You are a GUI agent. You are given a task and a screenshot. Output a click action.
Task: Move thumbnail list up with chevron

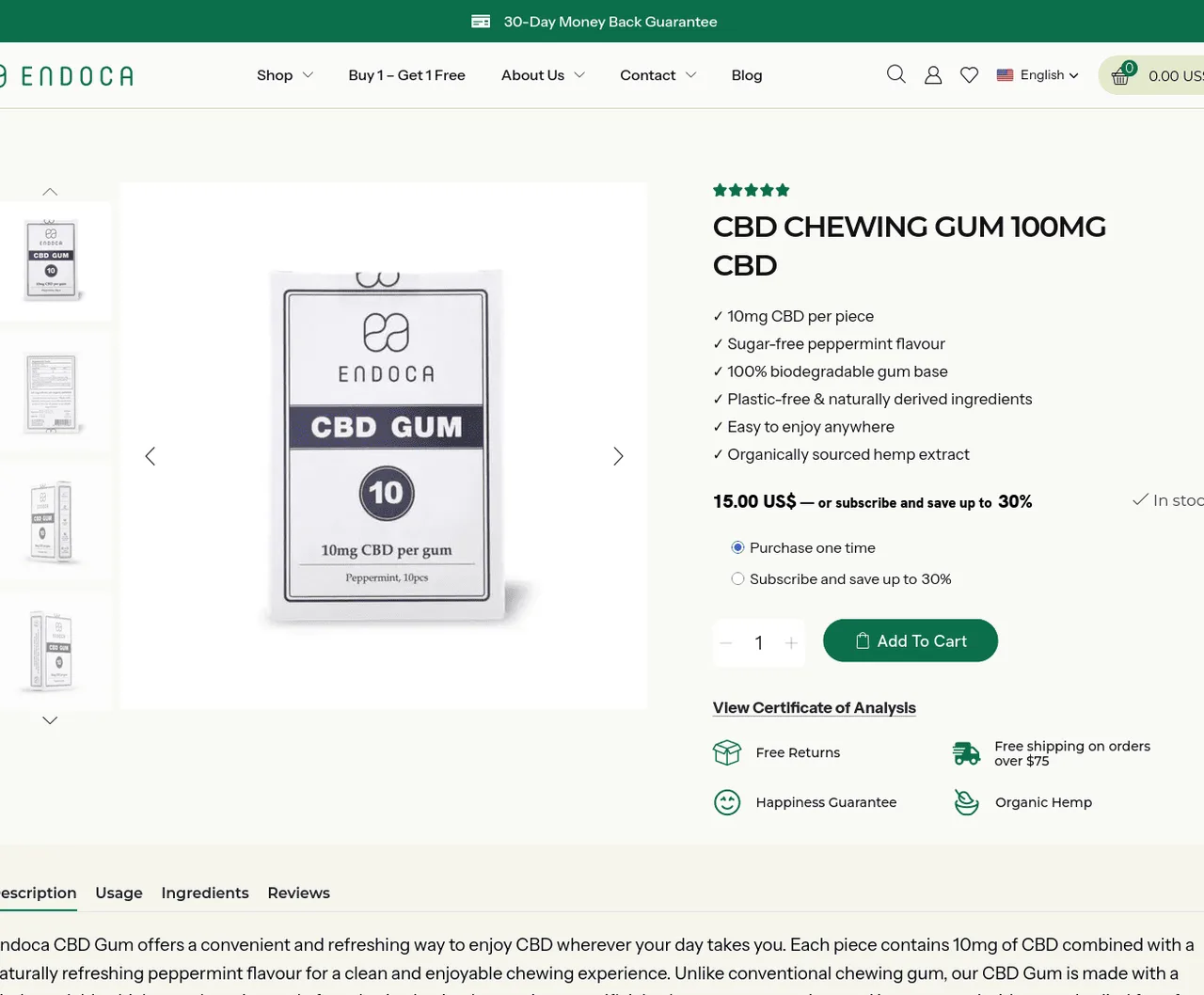click(x=50, y=192)
